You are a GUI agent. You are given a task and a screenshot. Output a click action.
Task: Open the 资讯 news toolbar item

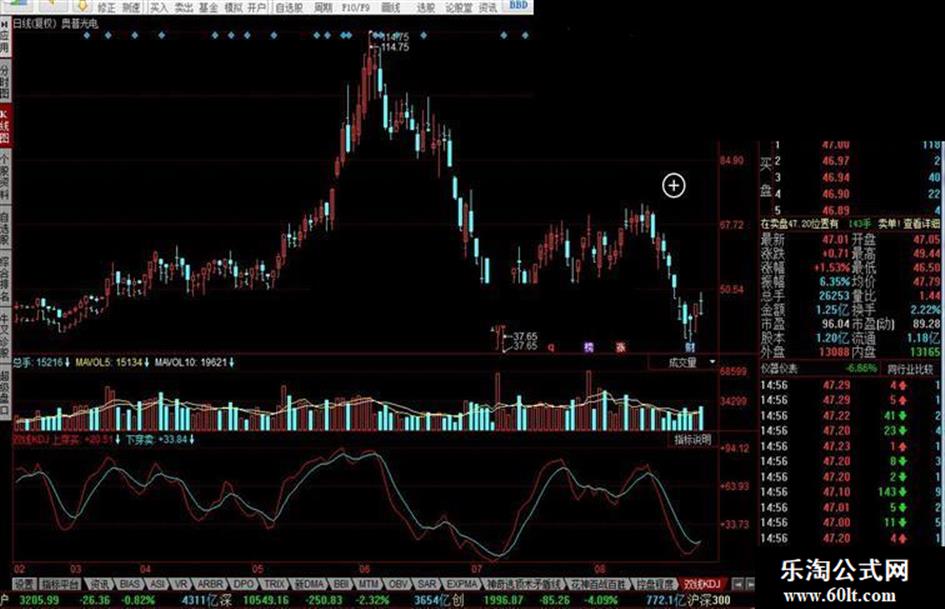[x=488, y=7]
